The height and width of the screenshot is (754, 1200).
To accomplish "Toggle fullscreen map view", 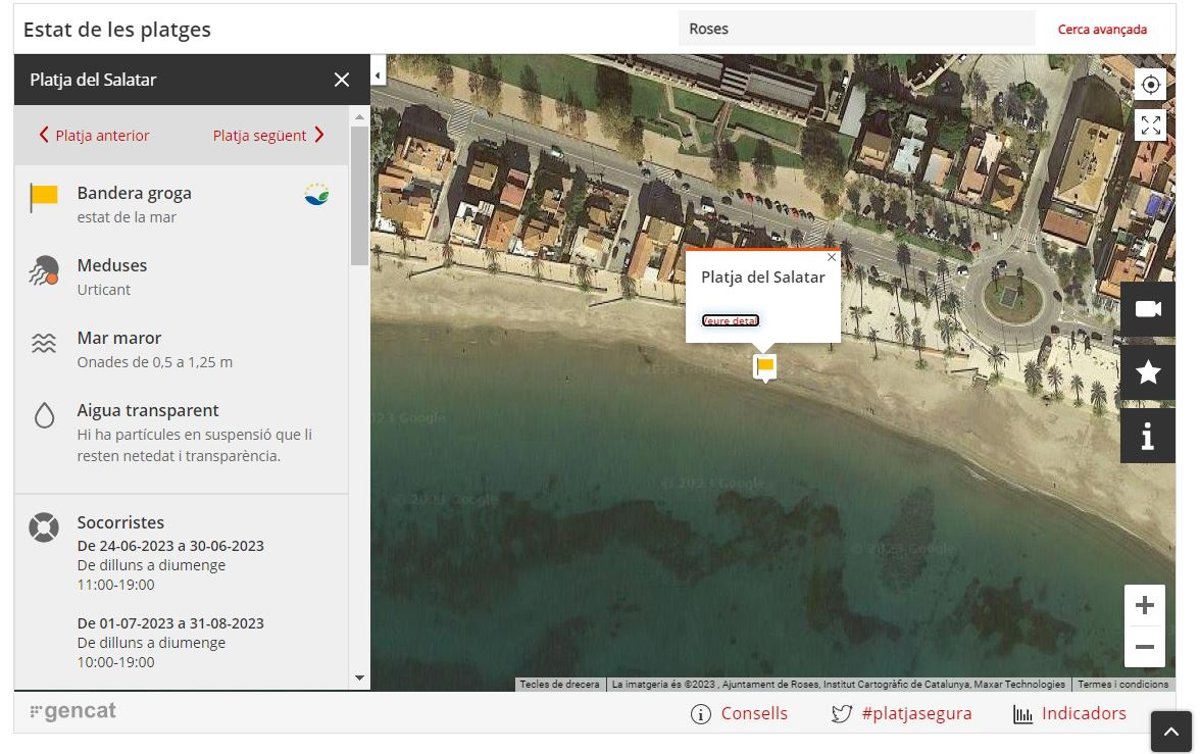I will (1150, 125).
